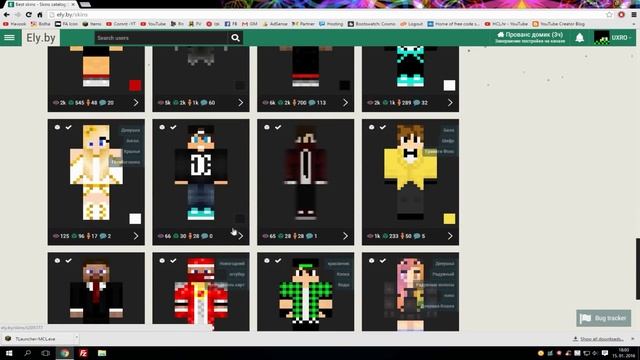Open the Logout bookmark link

click(x=411, y=24)
